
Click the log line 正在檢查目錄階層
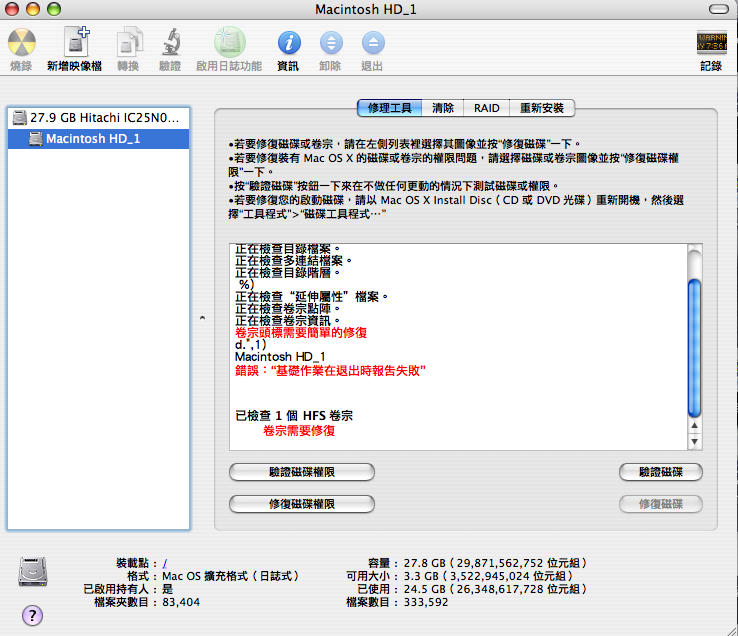coord(288,273)
